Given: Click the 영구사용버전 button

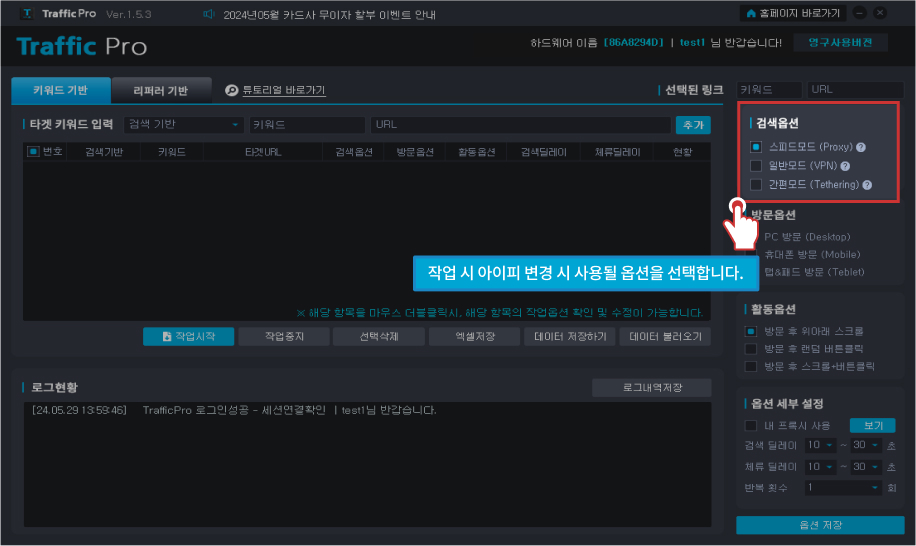Looking at the screenshot, I should pyautogui.click(x=840, y=42).
